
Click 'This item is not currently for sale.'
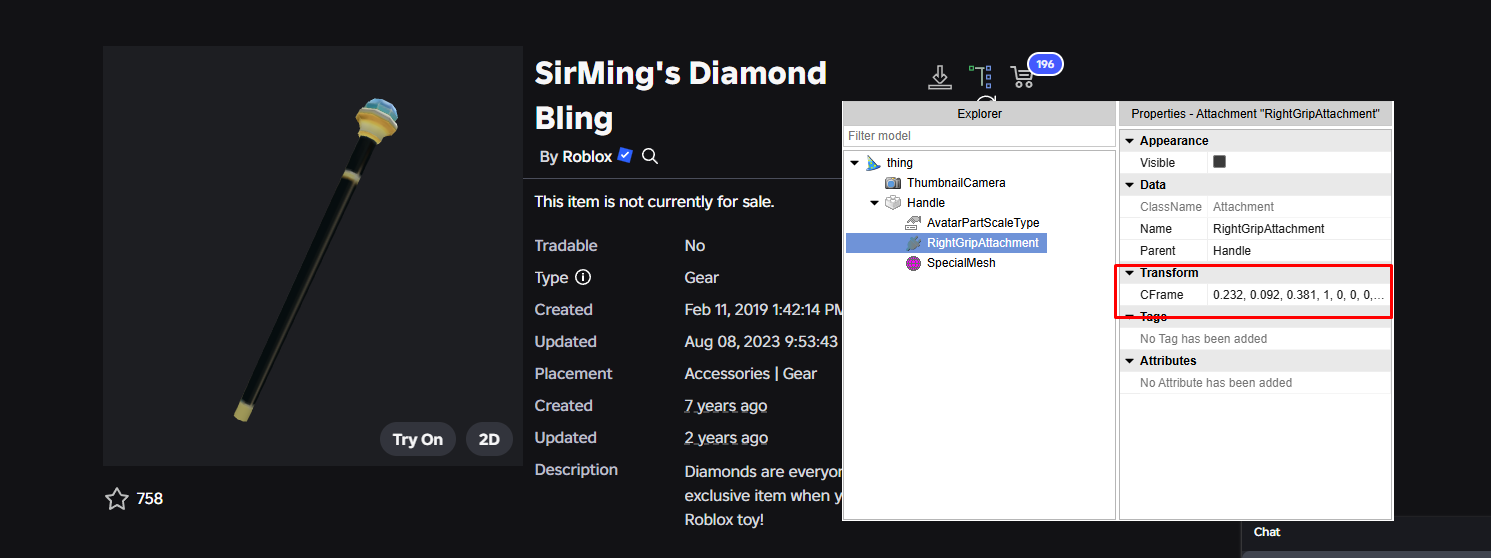tap(654, 201)
